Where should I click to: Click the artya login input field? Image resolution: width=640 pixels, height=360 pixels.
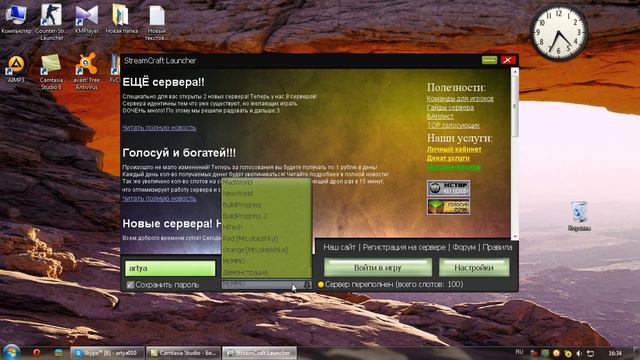pyautogui.click(x=170, y=268)
